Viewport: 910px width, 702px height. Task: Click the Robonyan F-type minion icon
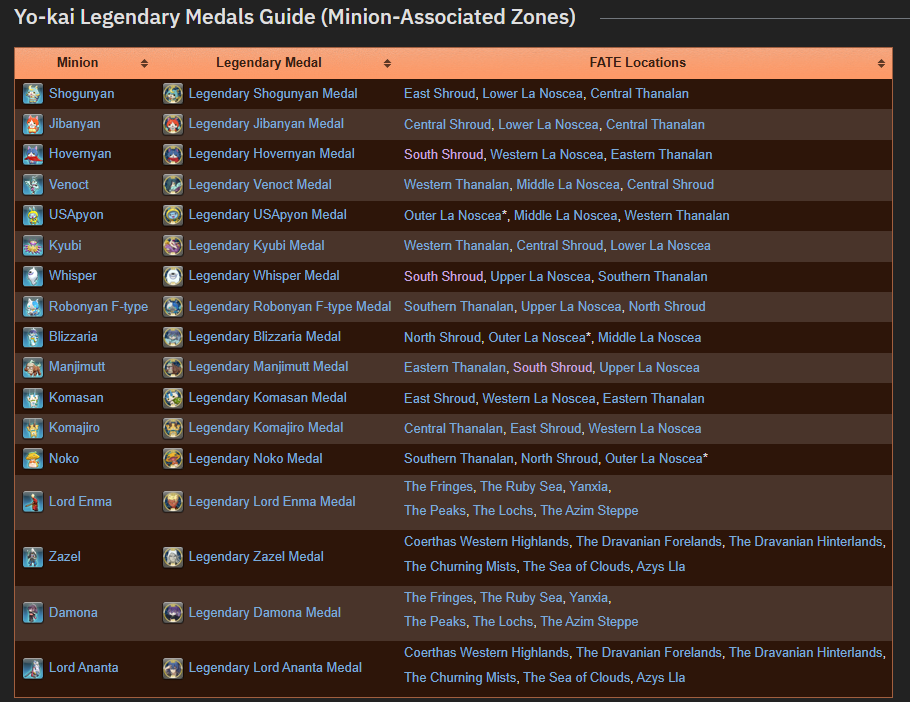[x=33, y=306]
